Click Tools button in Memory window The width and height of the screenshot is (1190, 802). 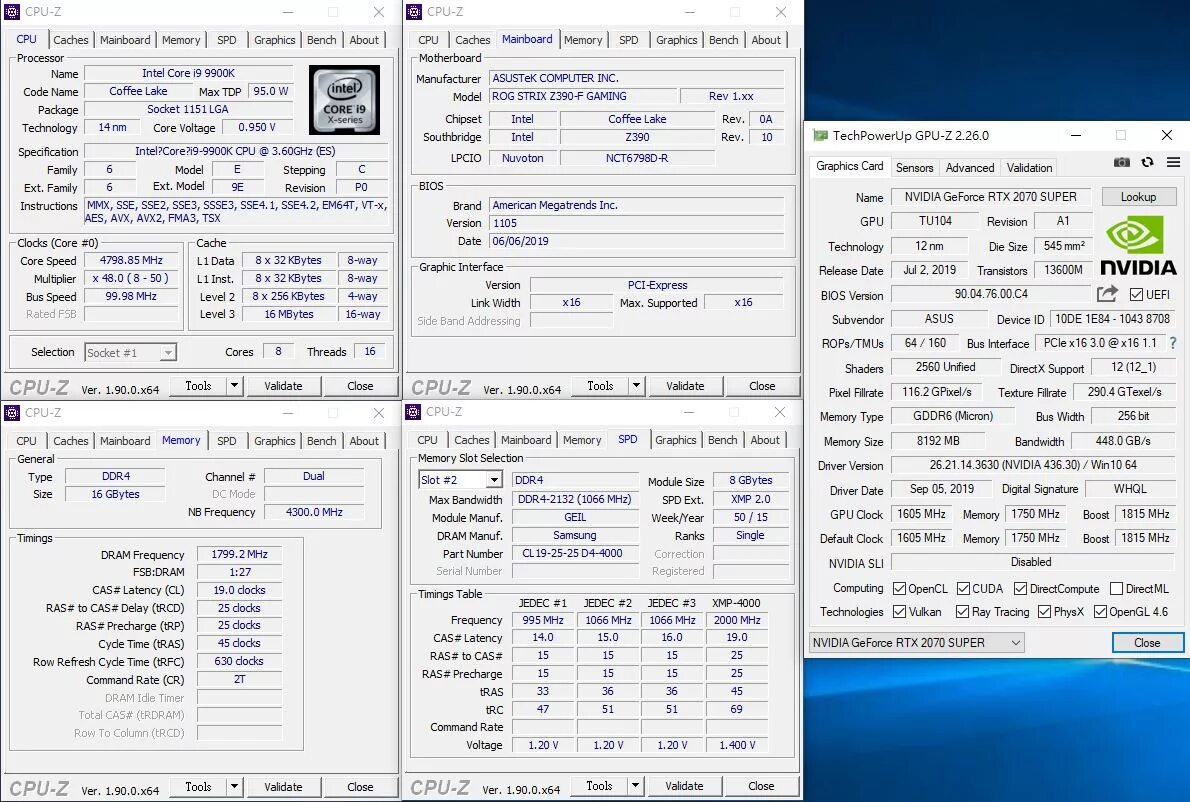coord(198,787)
